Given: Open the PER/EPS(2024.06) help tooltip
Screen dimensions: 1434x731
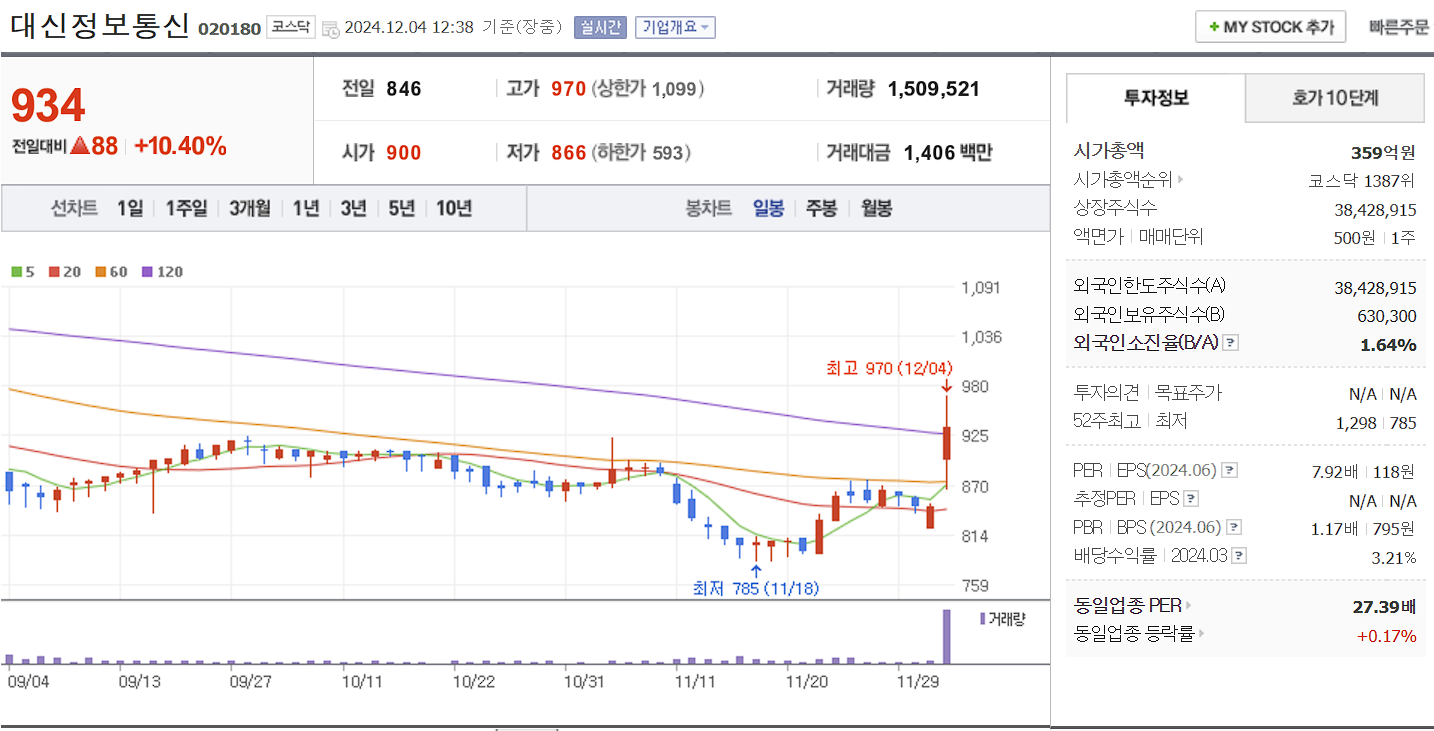Looking at the screenshot, I should (1231, 469).
